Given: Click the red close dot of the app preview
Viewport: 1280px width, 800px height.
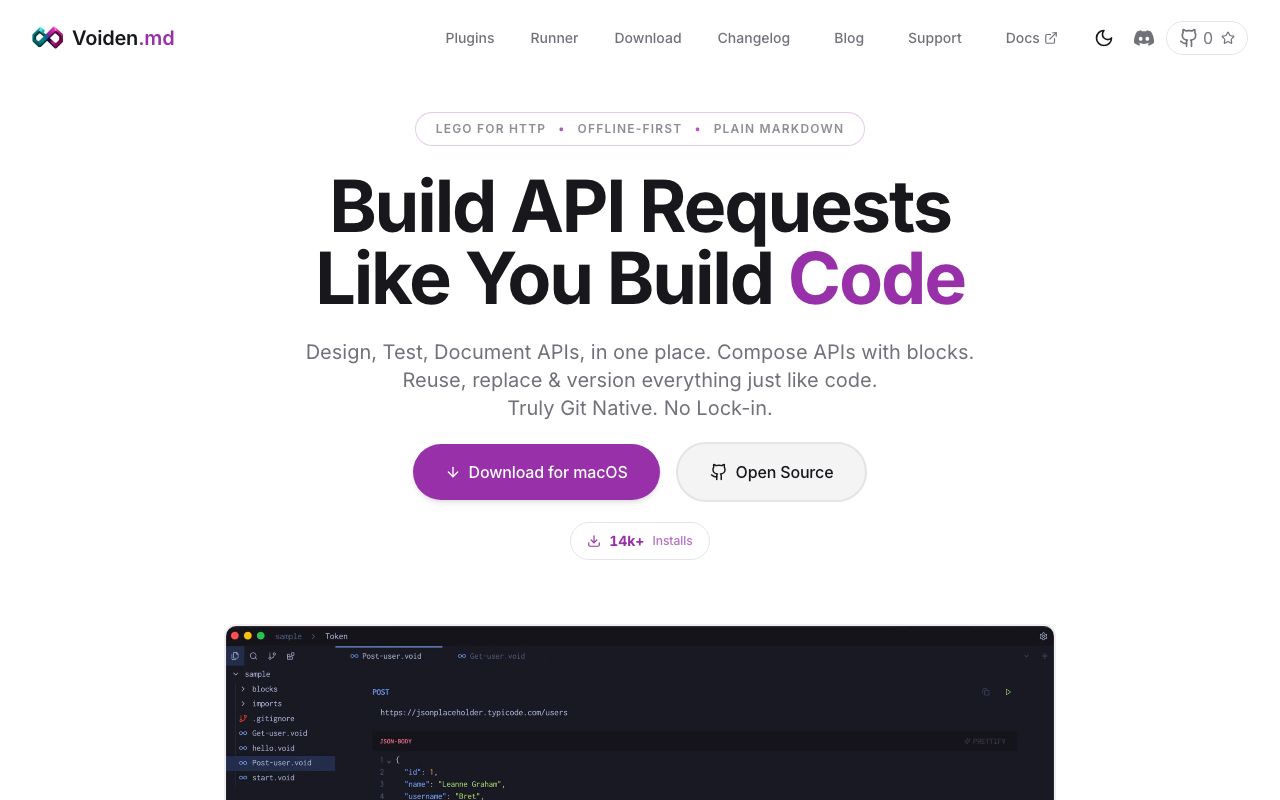Looking at the screenshot, I should (235, 636).
